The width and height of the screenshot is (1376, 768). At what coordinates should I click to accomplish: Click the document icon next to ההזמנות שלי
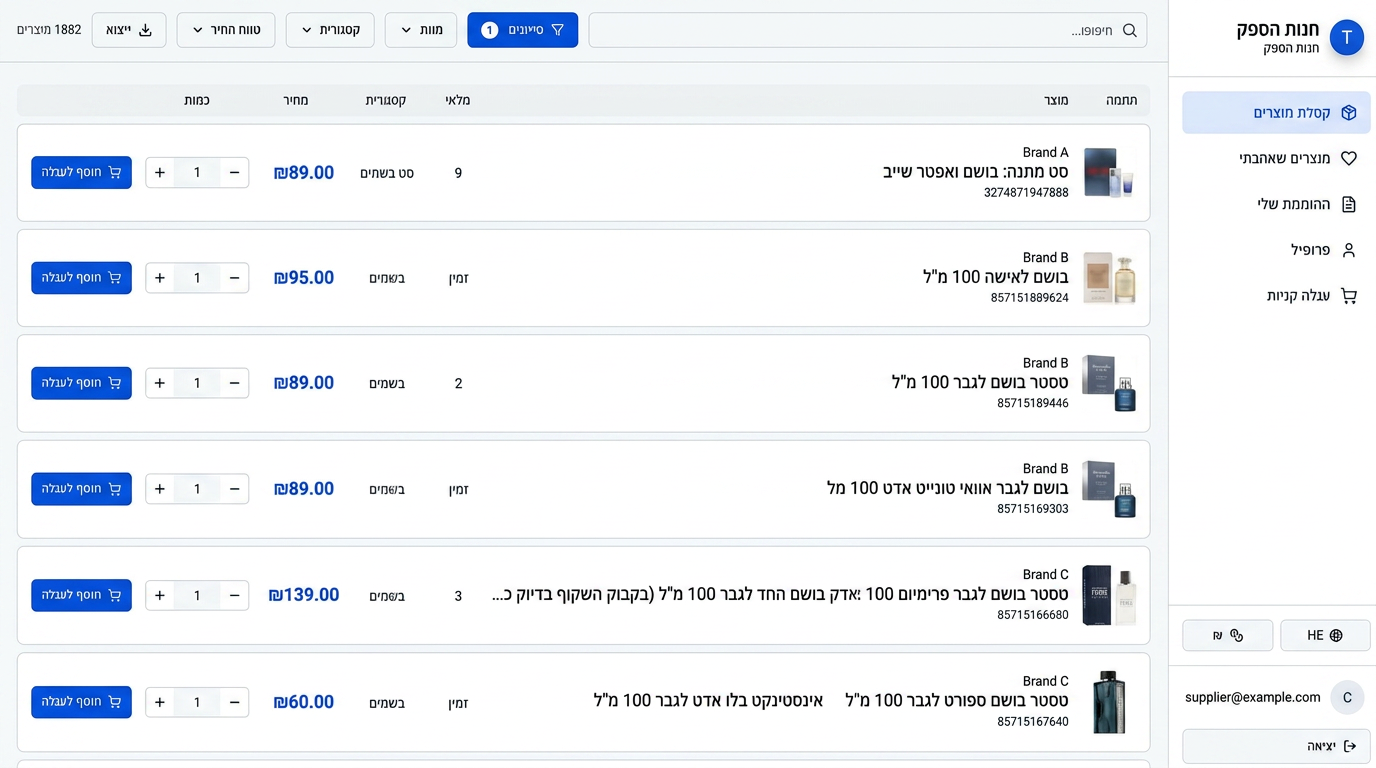click(x=1348, y=204)
